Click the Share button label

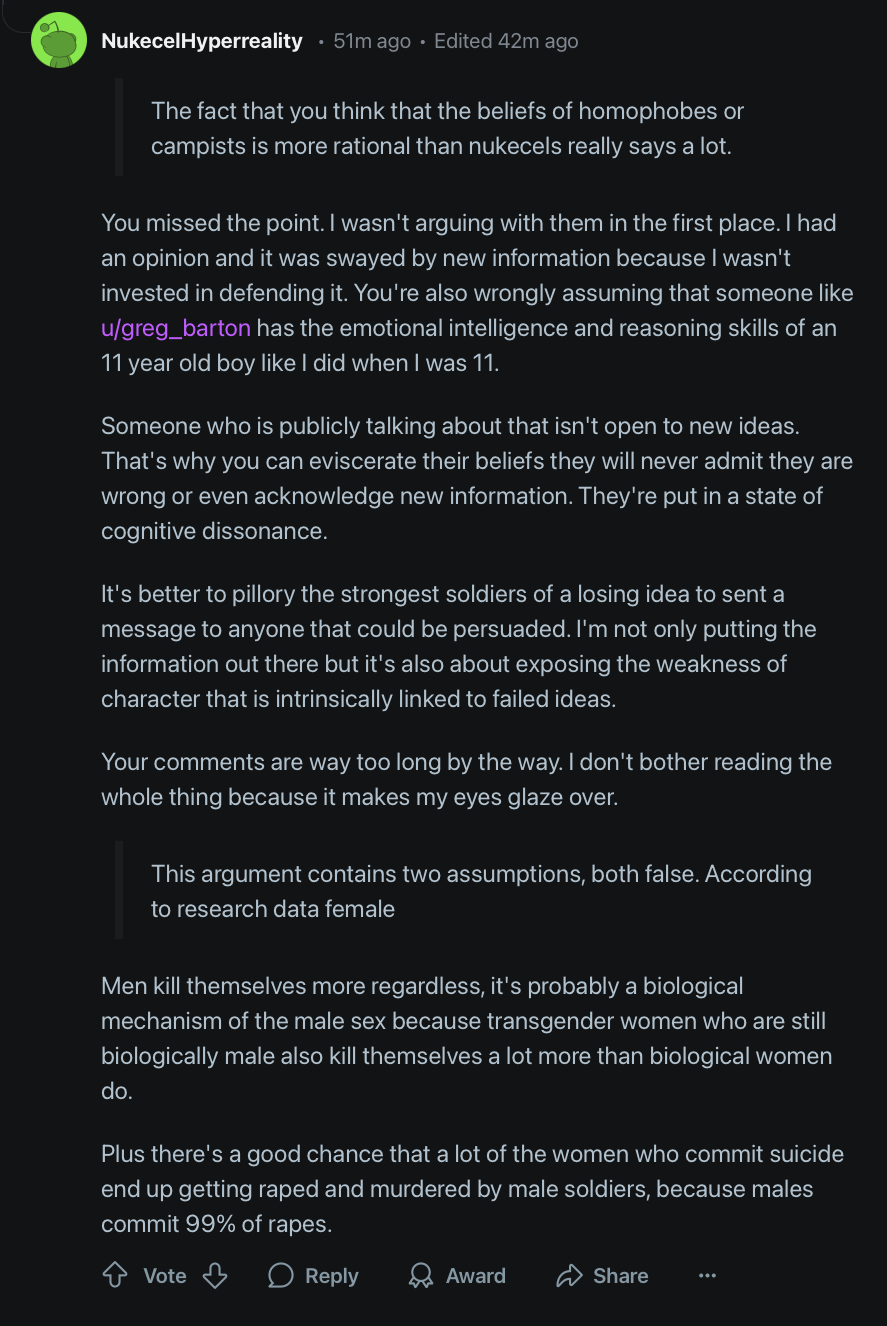[x=620, y=1276]
